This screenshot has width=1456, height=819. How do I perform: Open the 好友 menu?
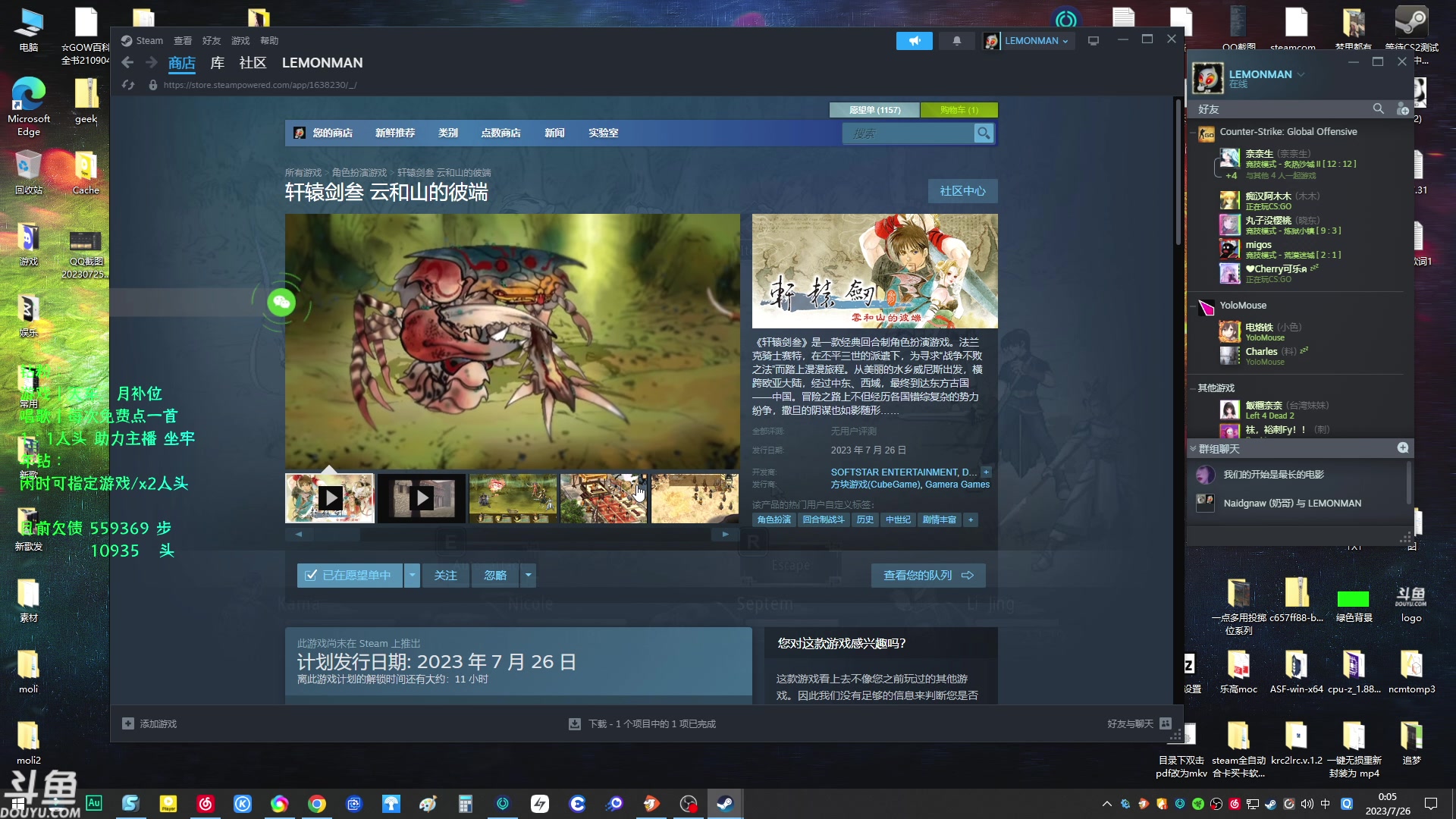pos(212,41)
